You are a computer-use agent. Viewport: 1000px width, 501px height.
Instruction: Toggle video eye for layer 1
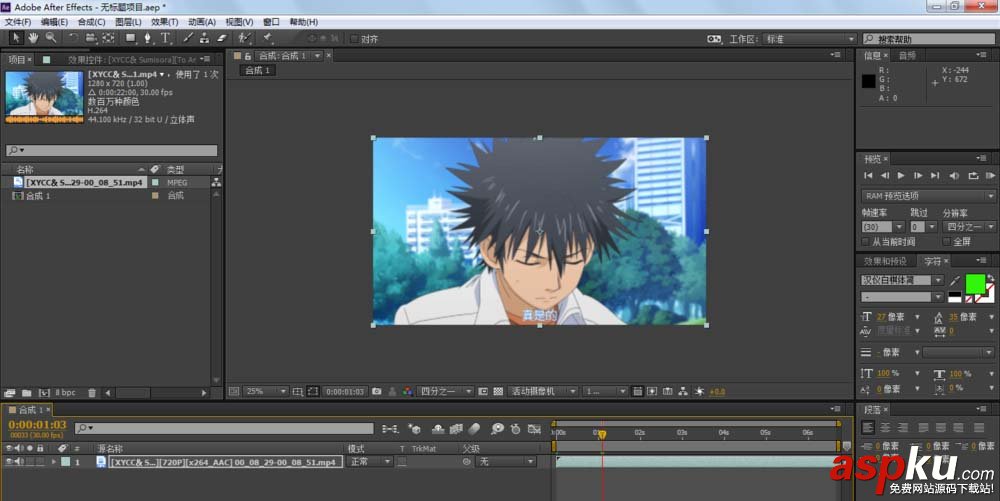point(8,461)
